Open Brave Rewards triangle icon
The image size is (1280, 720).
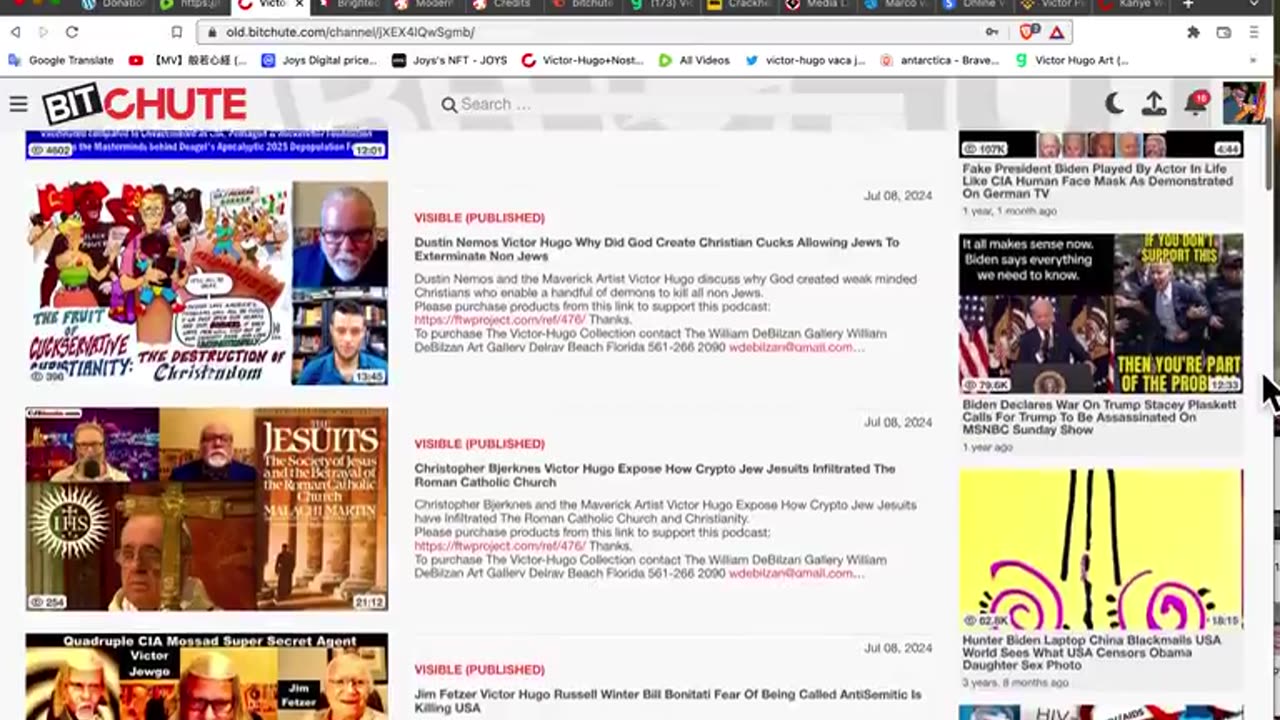(1057, 32)
